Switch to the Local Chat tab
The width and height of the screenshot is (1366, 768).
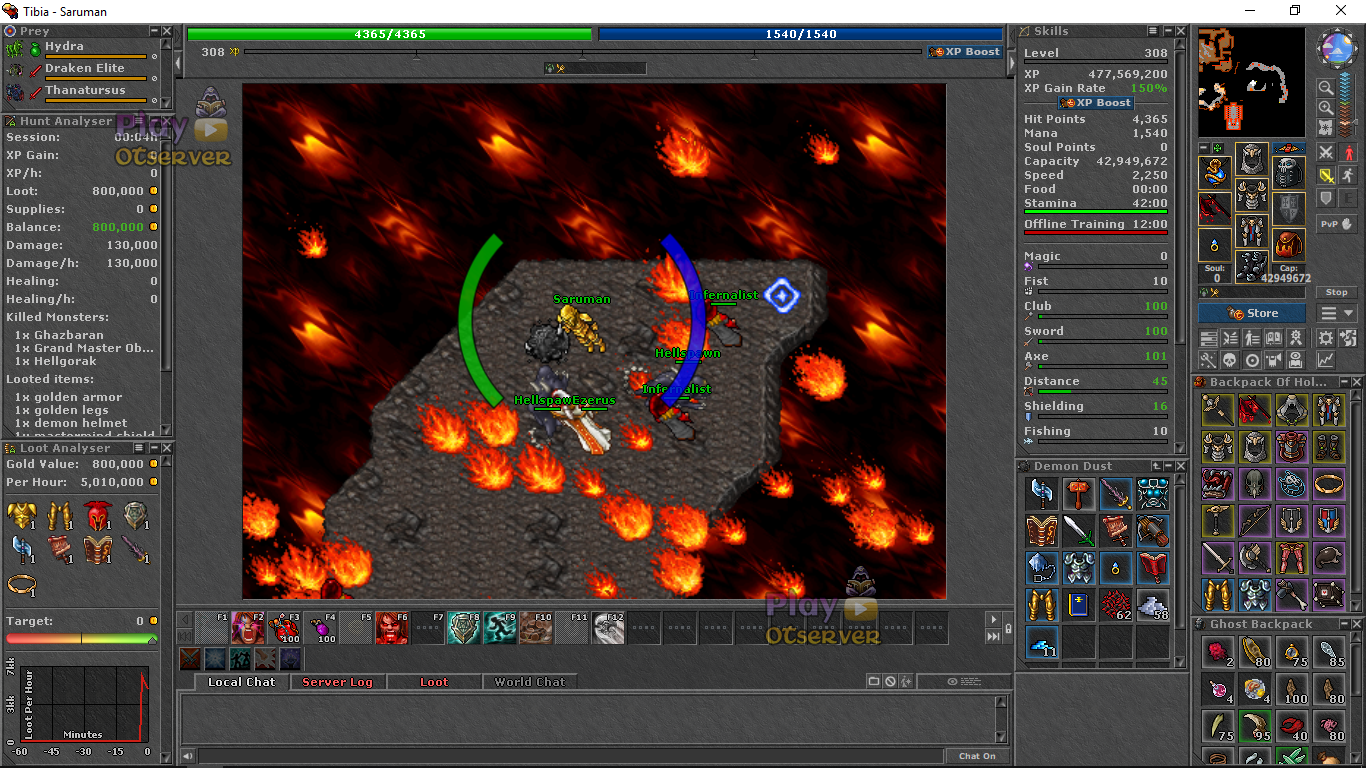coord(241,682)
